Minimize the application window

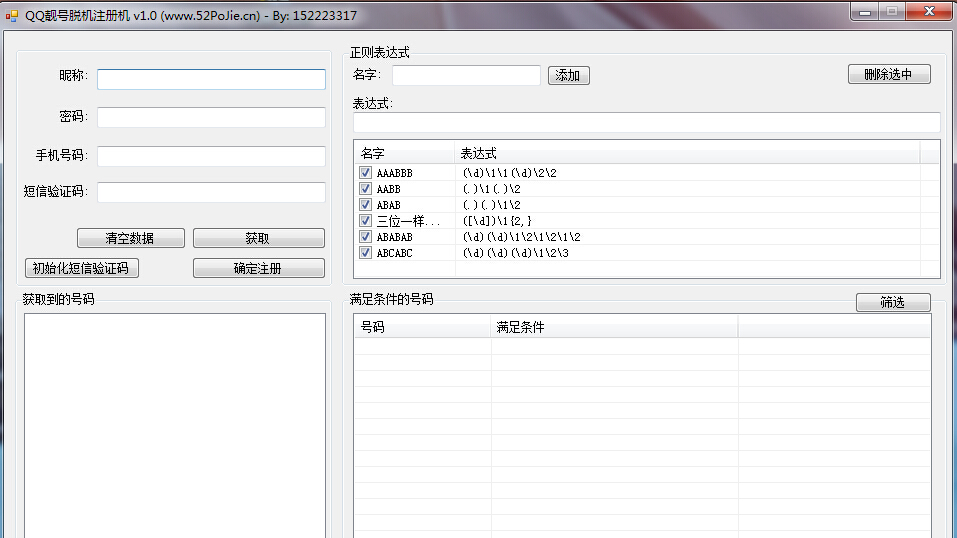pyautogui.click(x=865, y=12)
